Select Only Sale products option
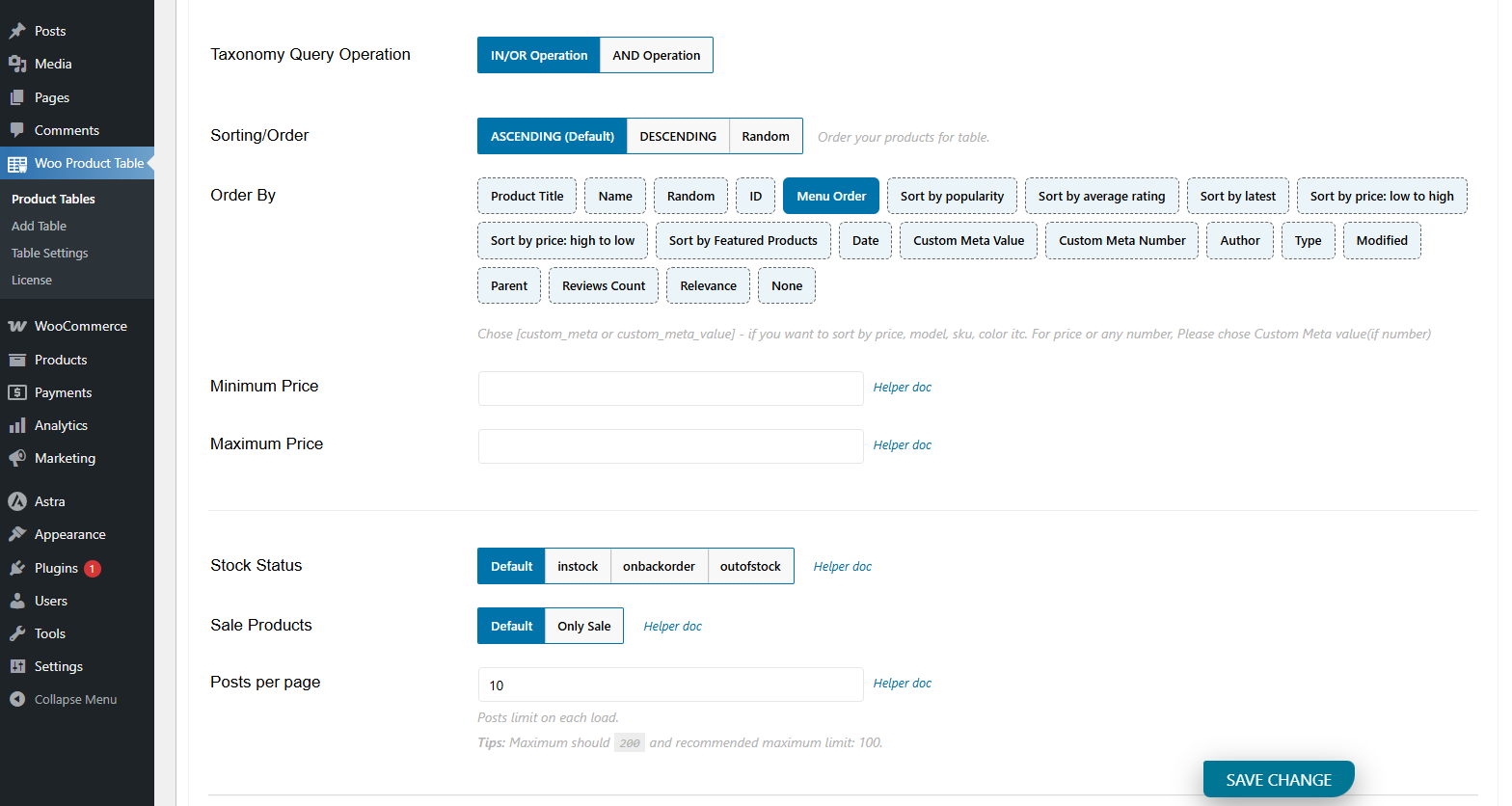This screenshot has width=1512, height=806. pyautogui.click(x=584, y=626)
